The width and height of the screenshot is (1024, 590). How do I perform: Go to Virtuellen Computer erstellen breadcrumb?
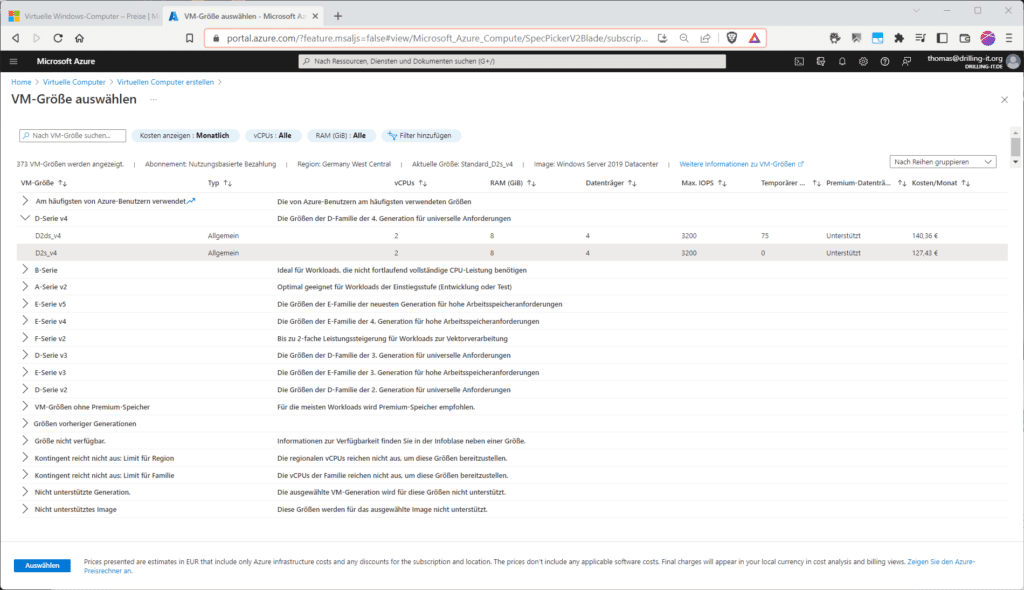[165, 82]
